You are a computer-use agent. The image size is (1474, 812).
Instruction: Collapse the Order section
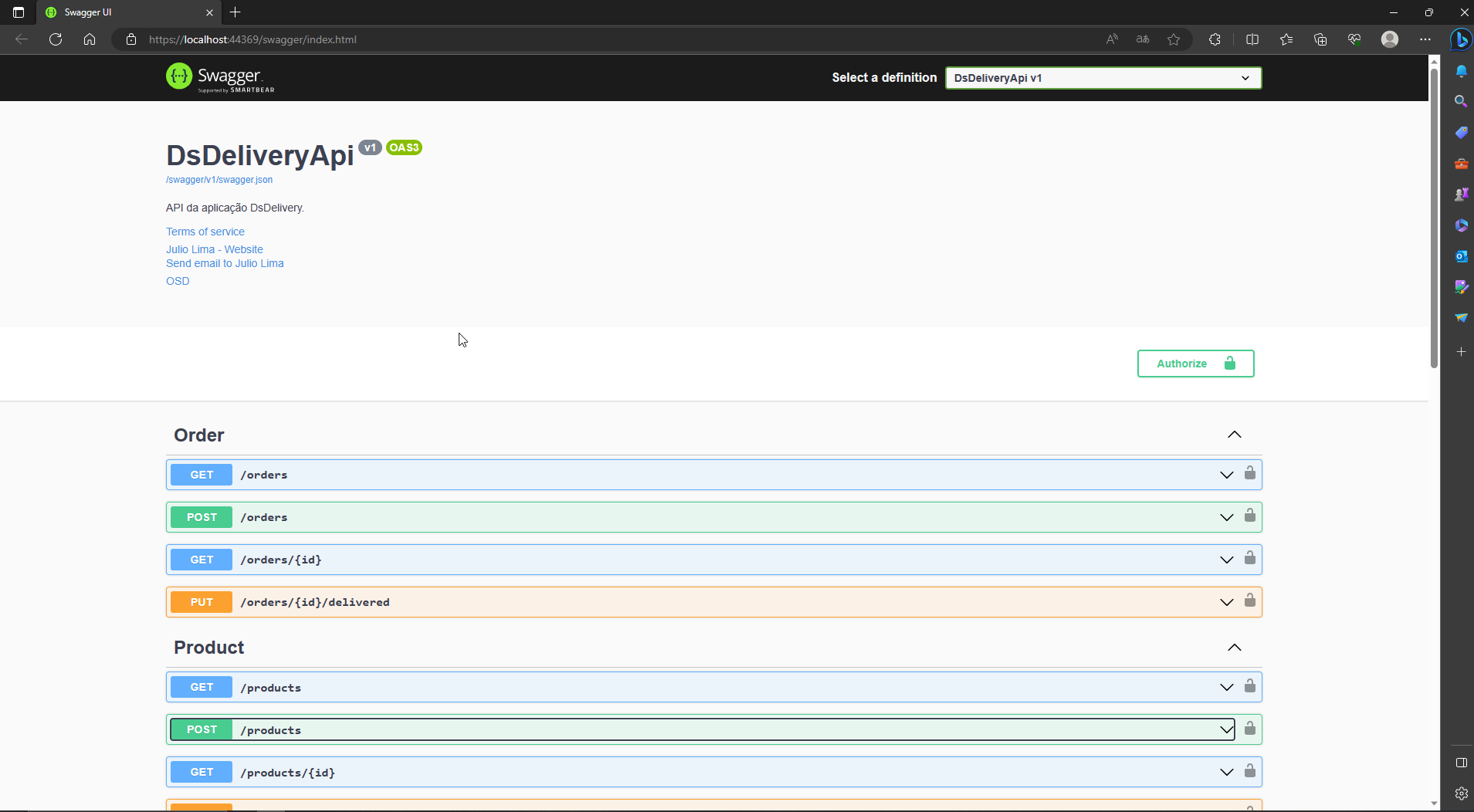point(1235,435)
